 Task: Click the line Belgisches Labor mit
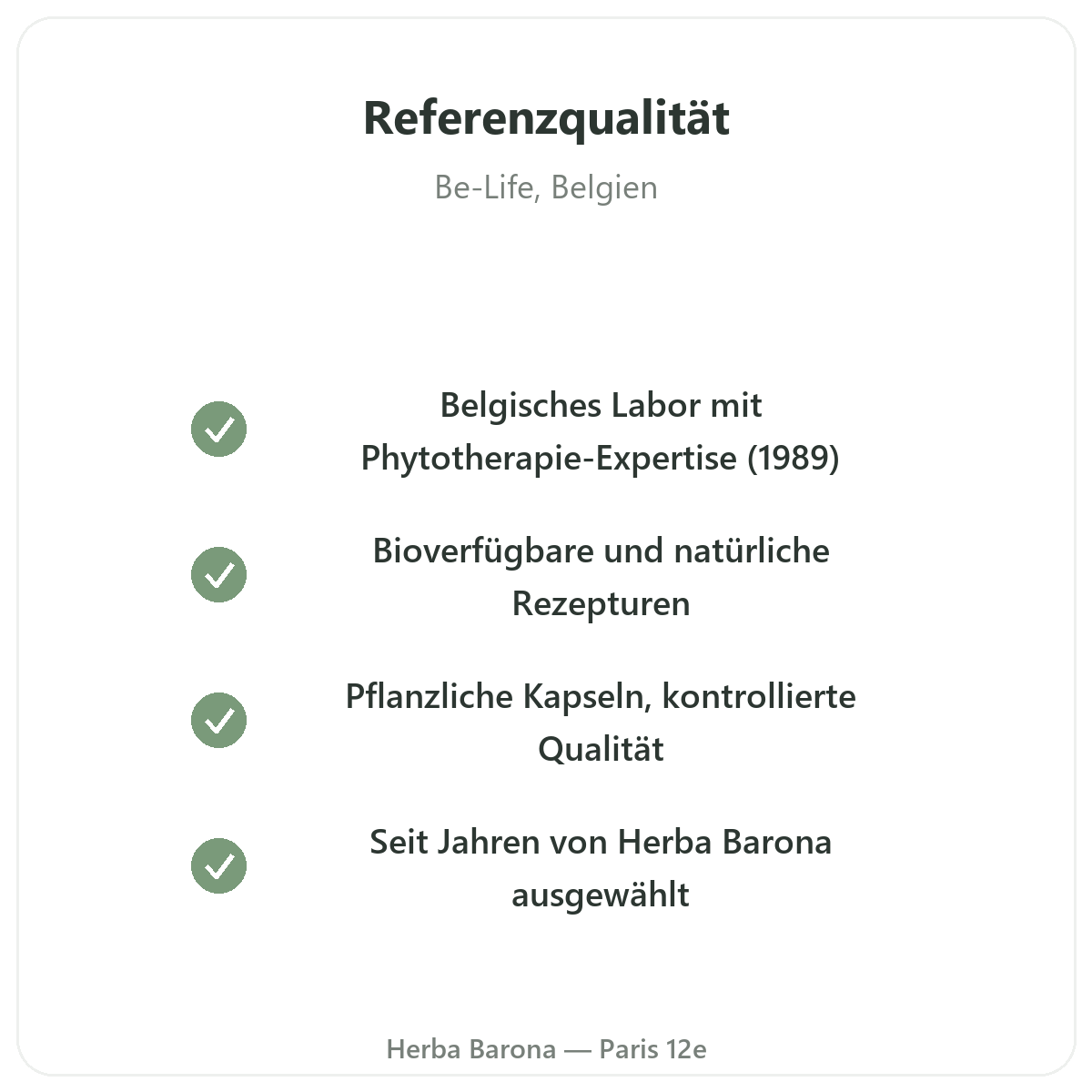[x=601, y=405]
